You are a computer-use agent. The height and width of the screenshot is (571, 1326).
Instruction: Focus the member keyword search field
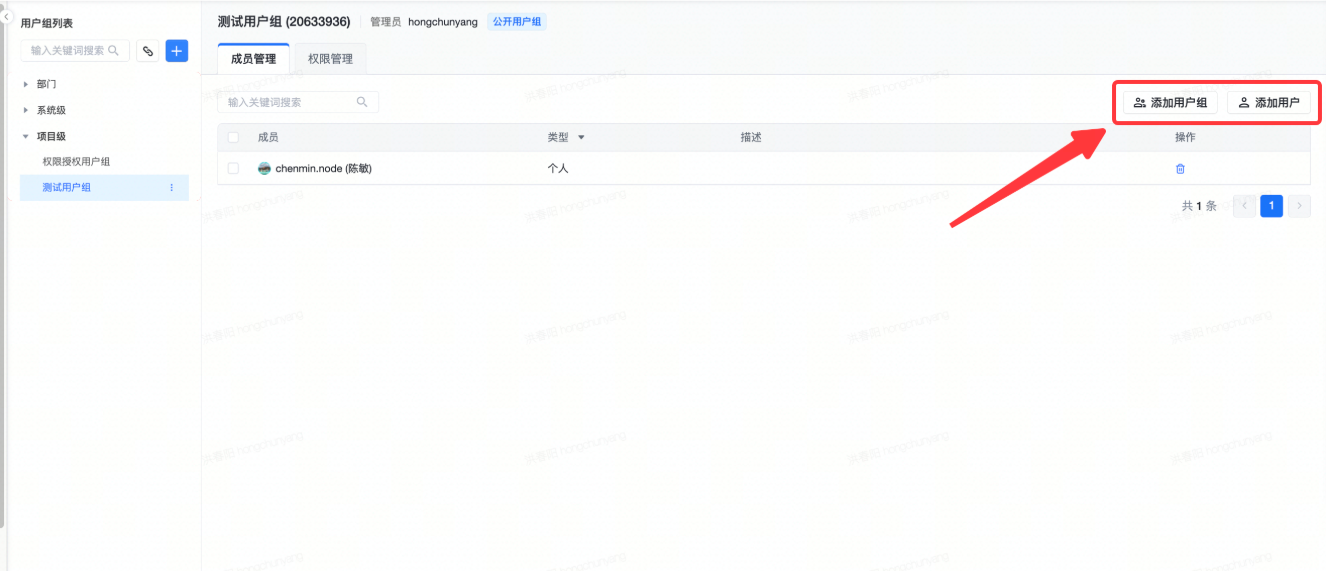point(298,102)
